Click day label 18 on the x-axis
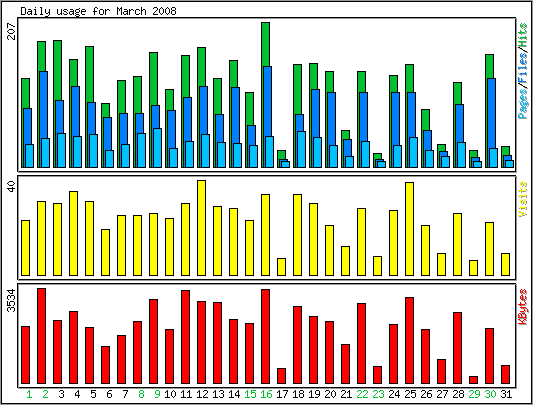This screenshot has height=405, width=533. pos(298,394)
